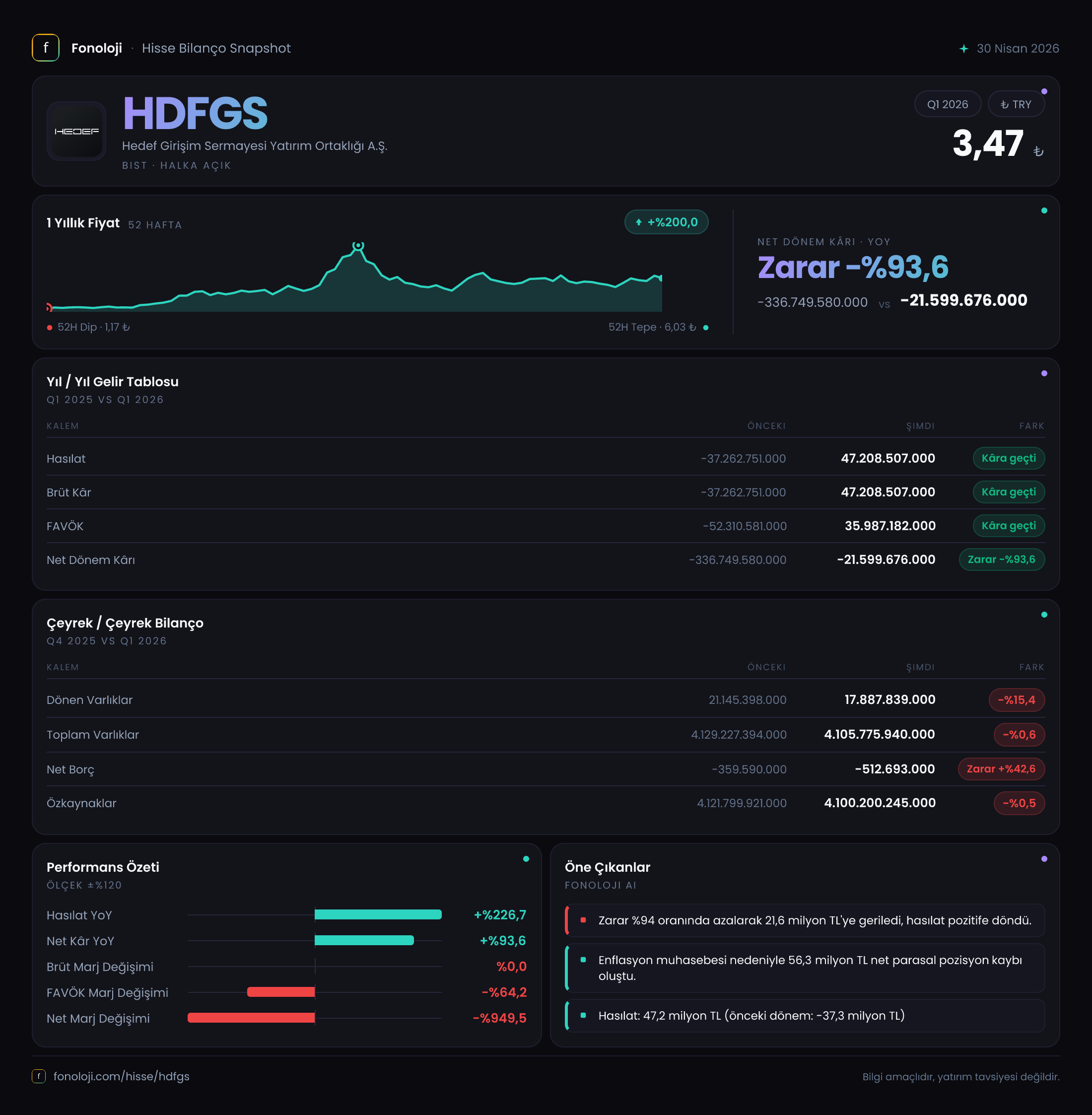Click the large "Zarar -%93,6" headline
Screen dimensions: 1092x1115
click(853, 267)
